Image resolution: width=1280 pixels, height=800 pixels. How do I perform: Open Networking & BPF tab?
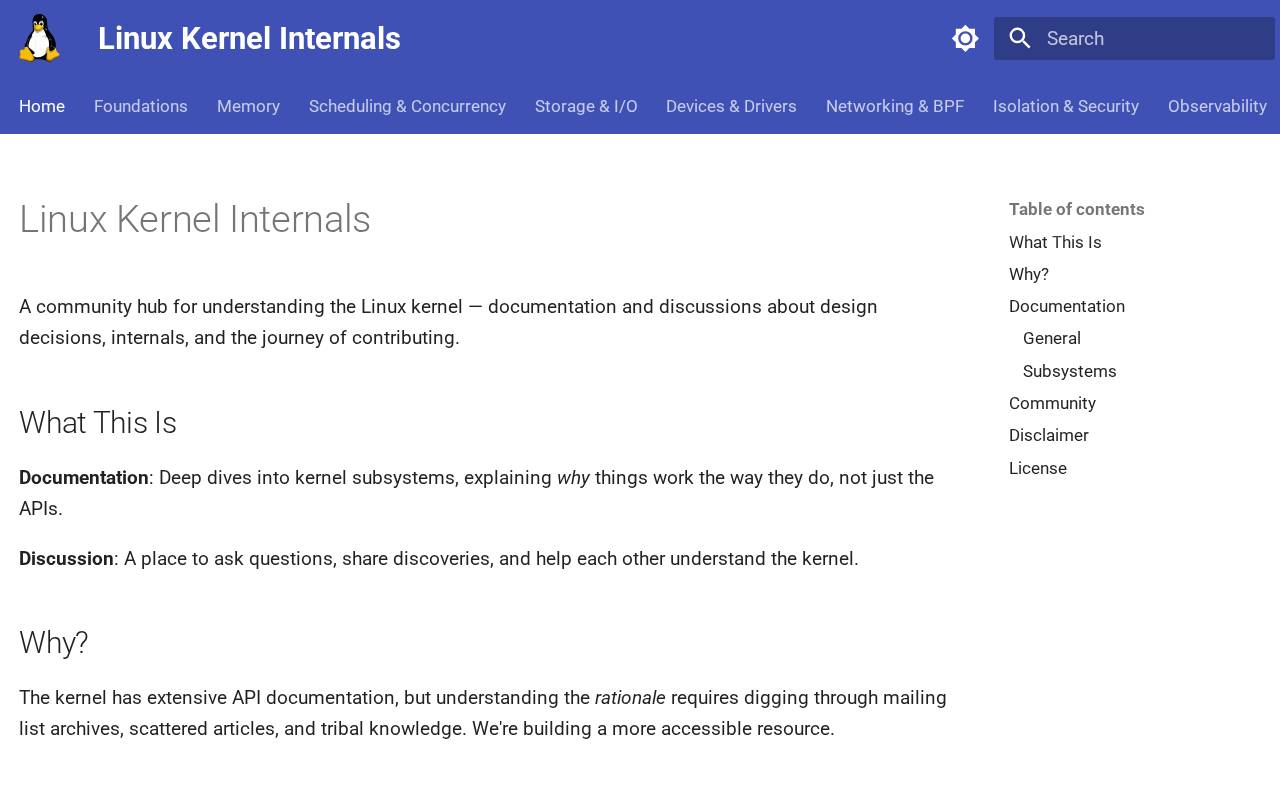(895, 106)
